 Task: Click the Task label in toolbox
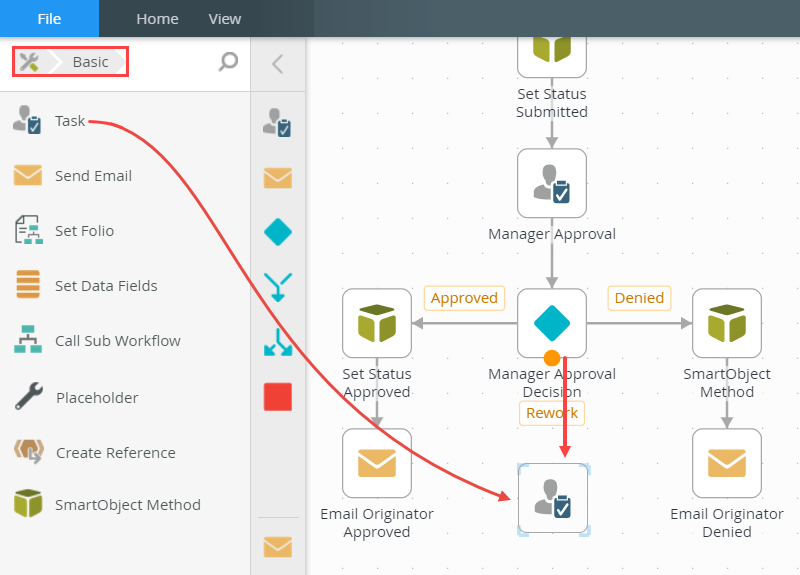(x=70, y=121)
